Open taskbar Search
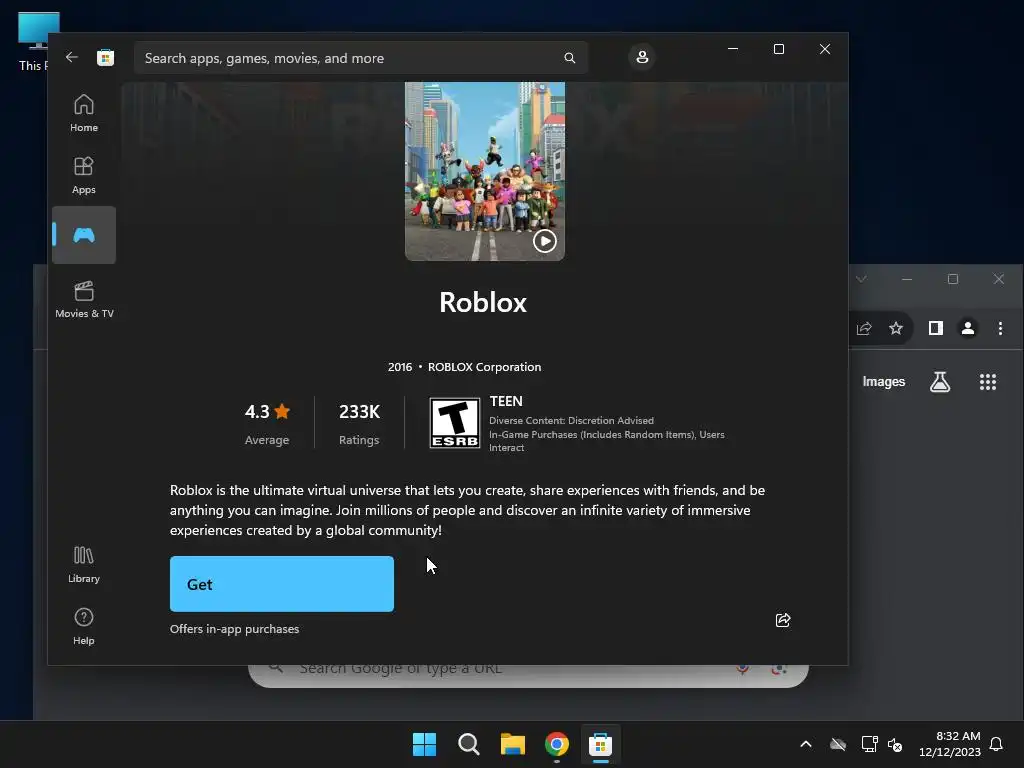This screenshot has width=1024, height=768. coord(468,744)
